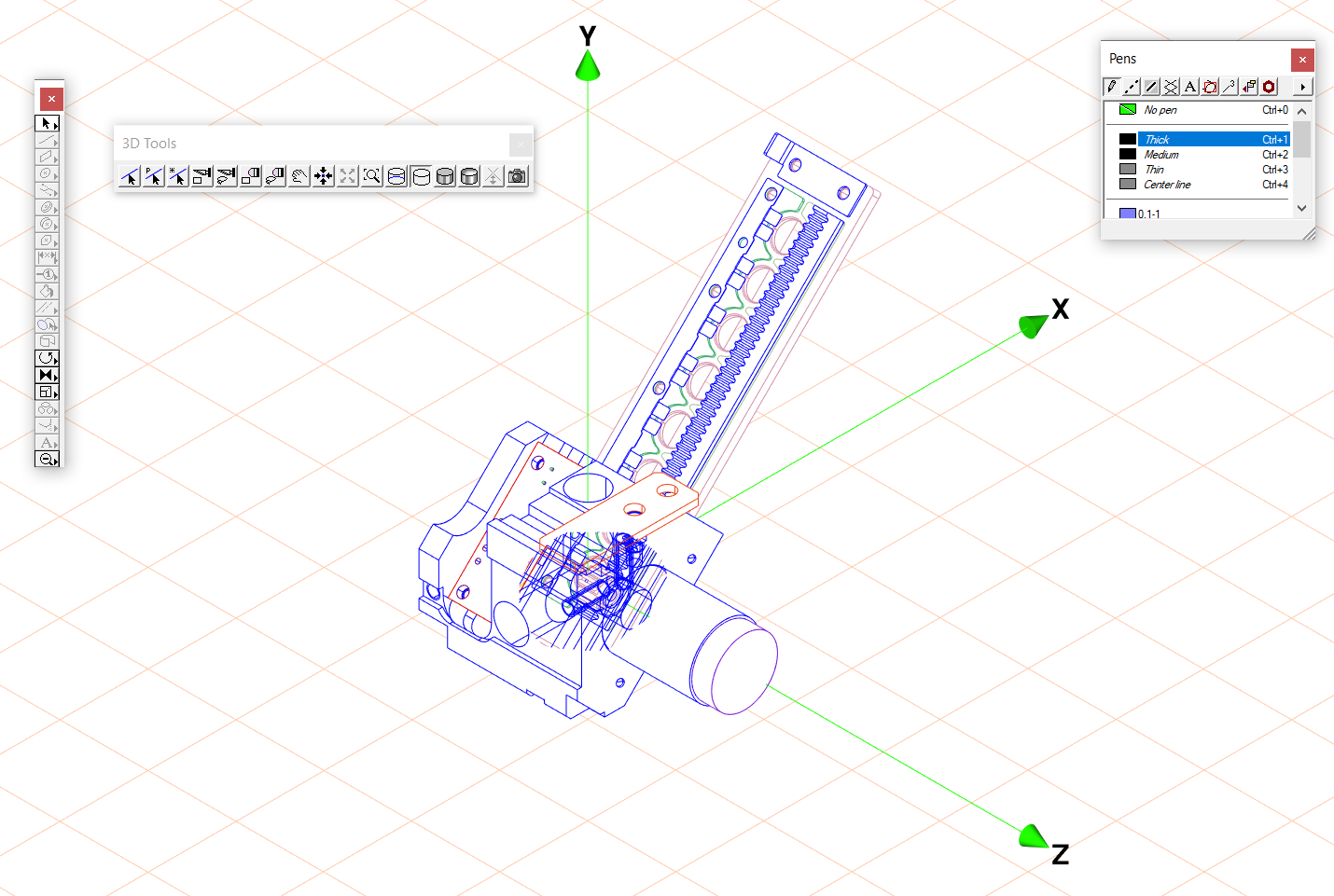Click black swatch next to Medium pen
The width and height of the screenshot is (1334, 896).
[x=1128, y=154]
